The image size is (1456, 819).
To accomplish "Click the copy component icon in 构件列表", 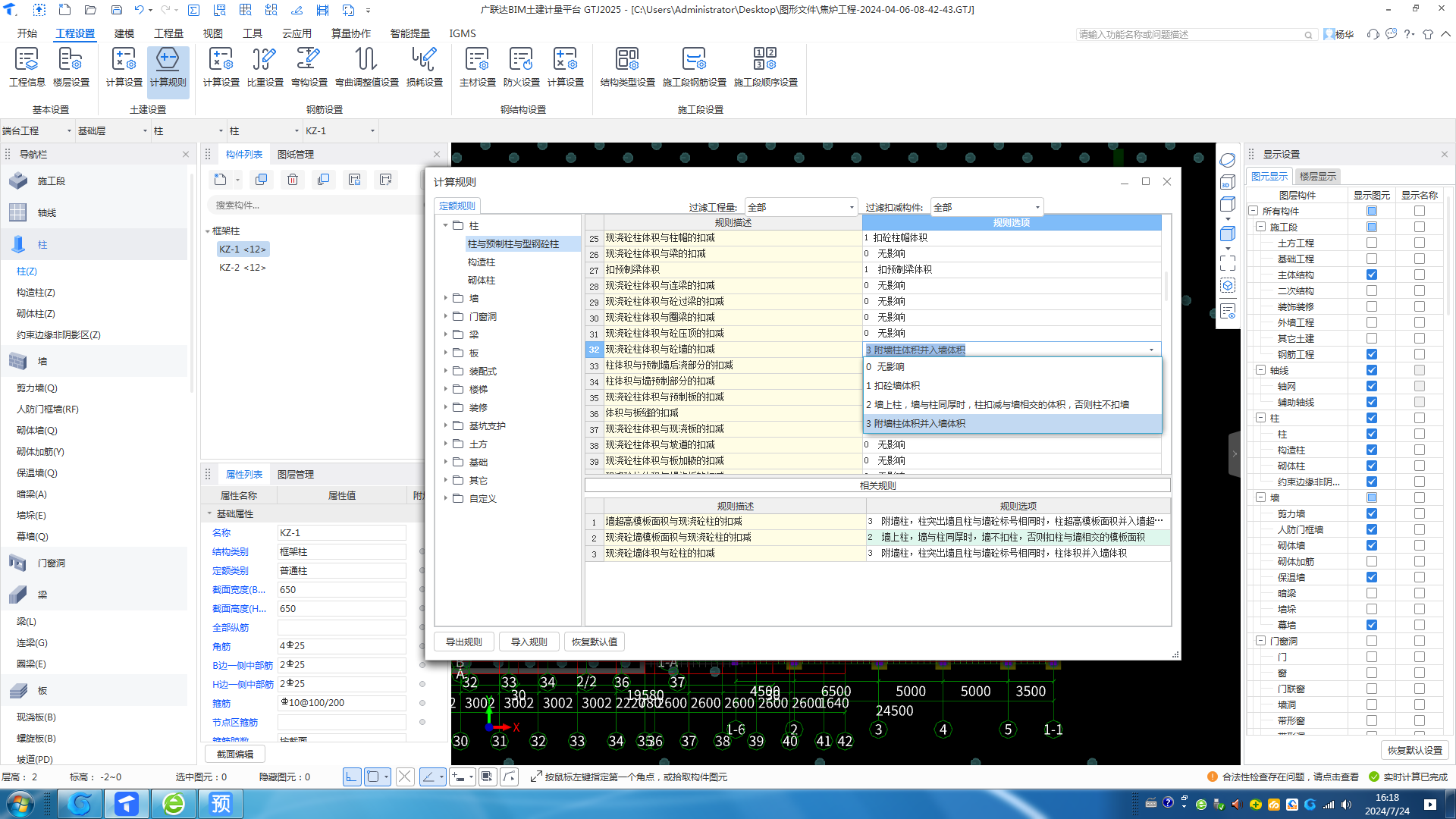I will [261, 180].
